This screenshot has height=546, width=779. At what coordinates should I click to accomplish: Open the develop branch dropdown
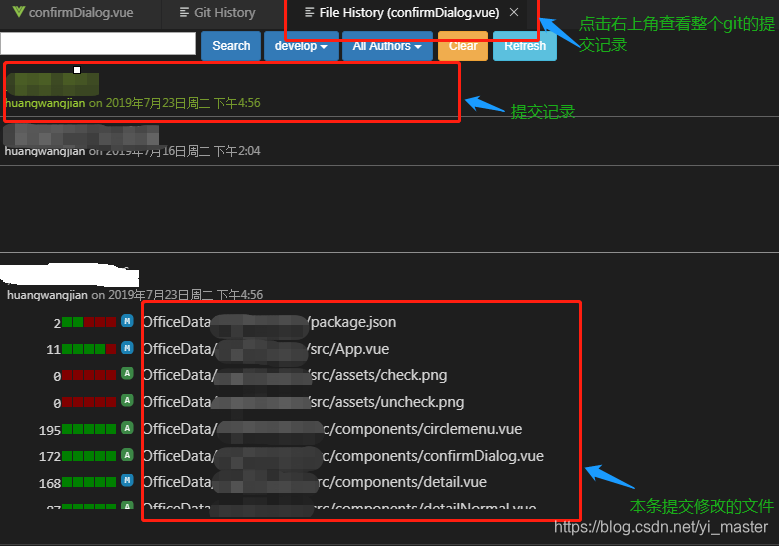point(301,46)
